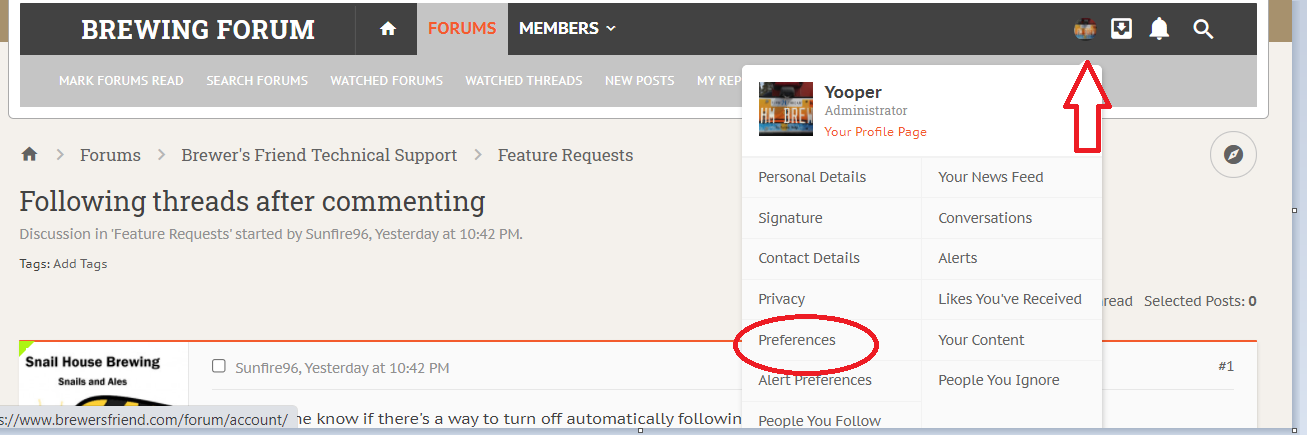1307x435 pixels.
Task: Open the user avatar account menu
Action: [x=1085, y=29]
